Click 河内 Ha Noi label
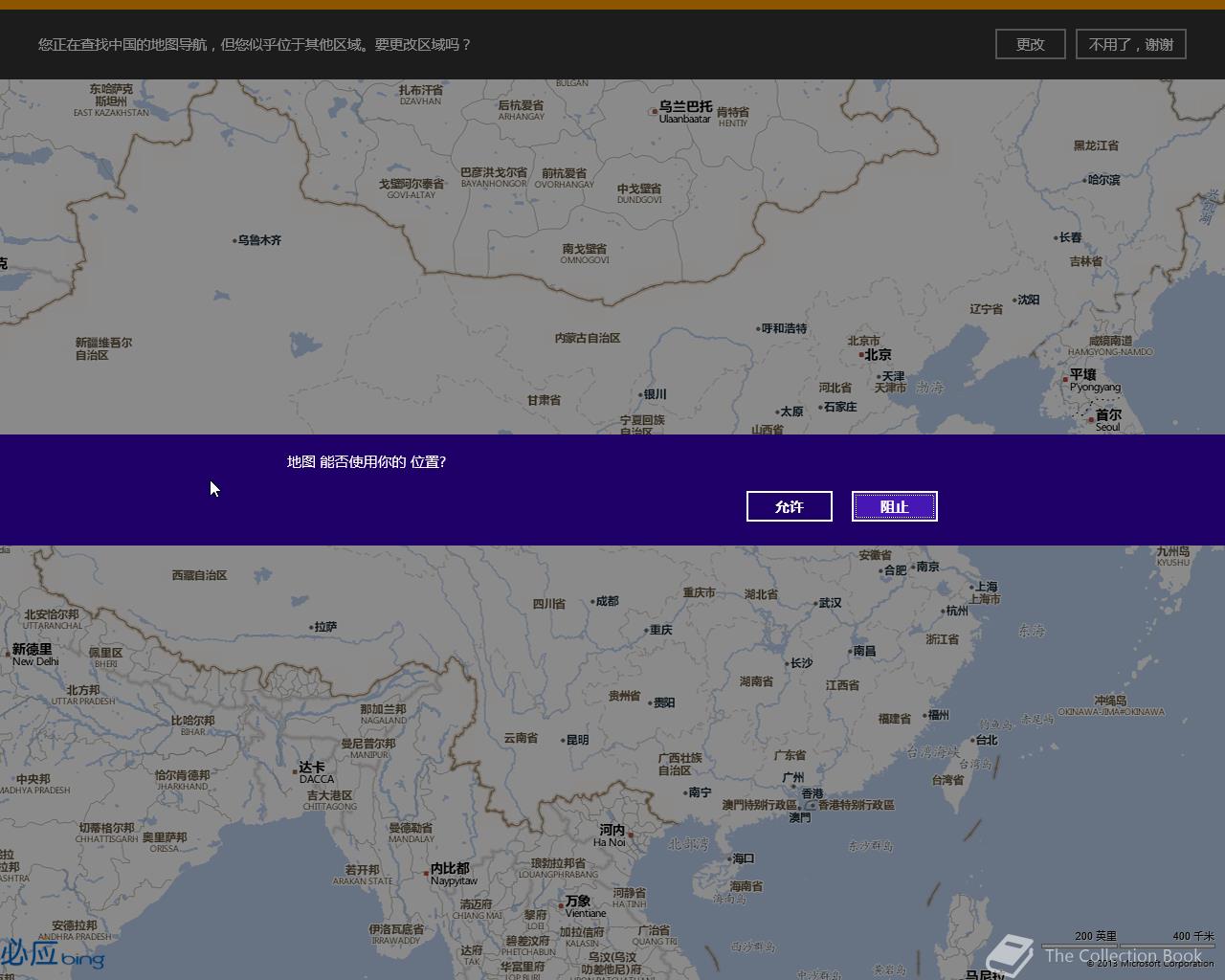Image resolution: width=1225 pixels, height=980 pixels. [x=612, y=835]
